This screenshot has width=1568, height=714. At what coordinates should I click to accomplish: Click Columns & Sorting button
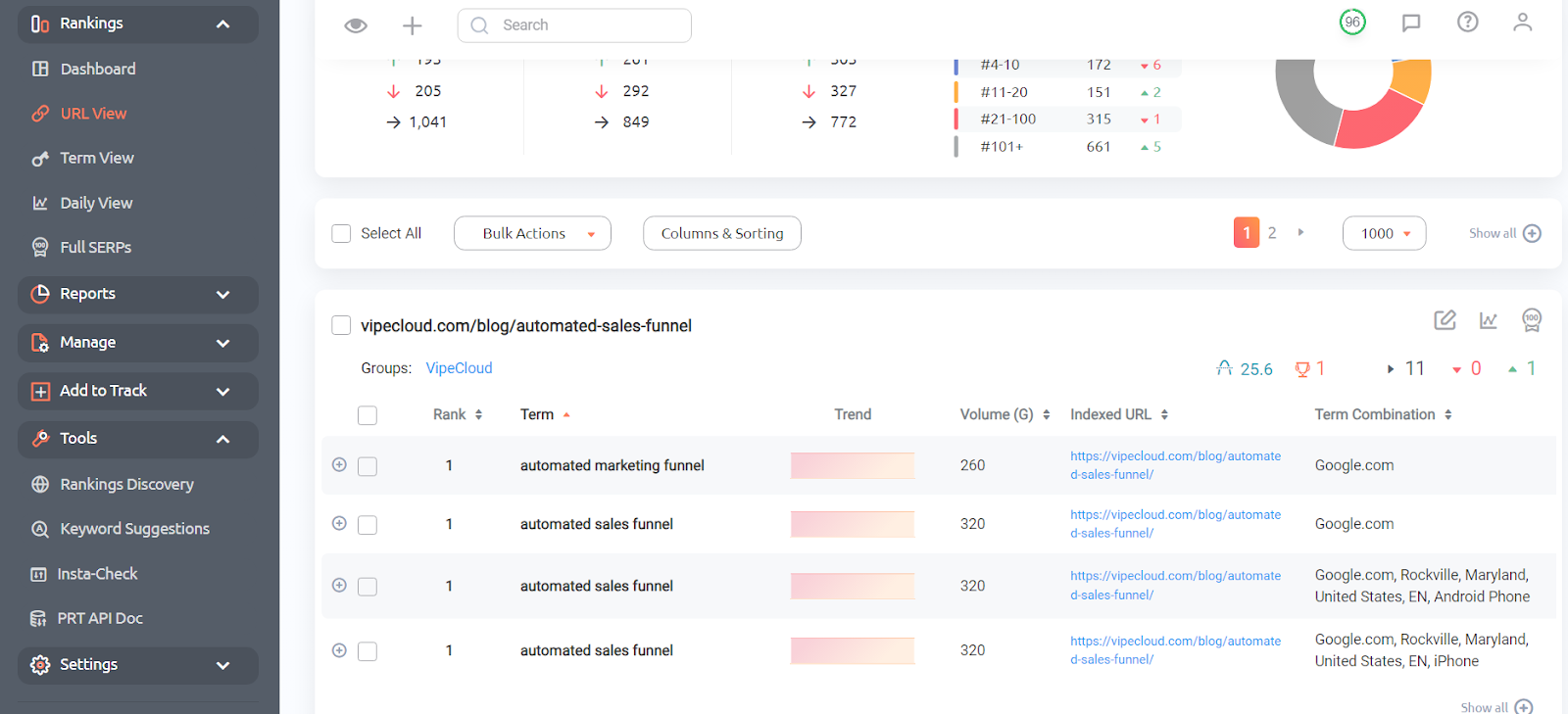pyautogui.click(x=722, y=233)
